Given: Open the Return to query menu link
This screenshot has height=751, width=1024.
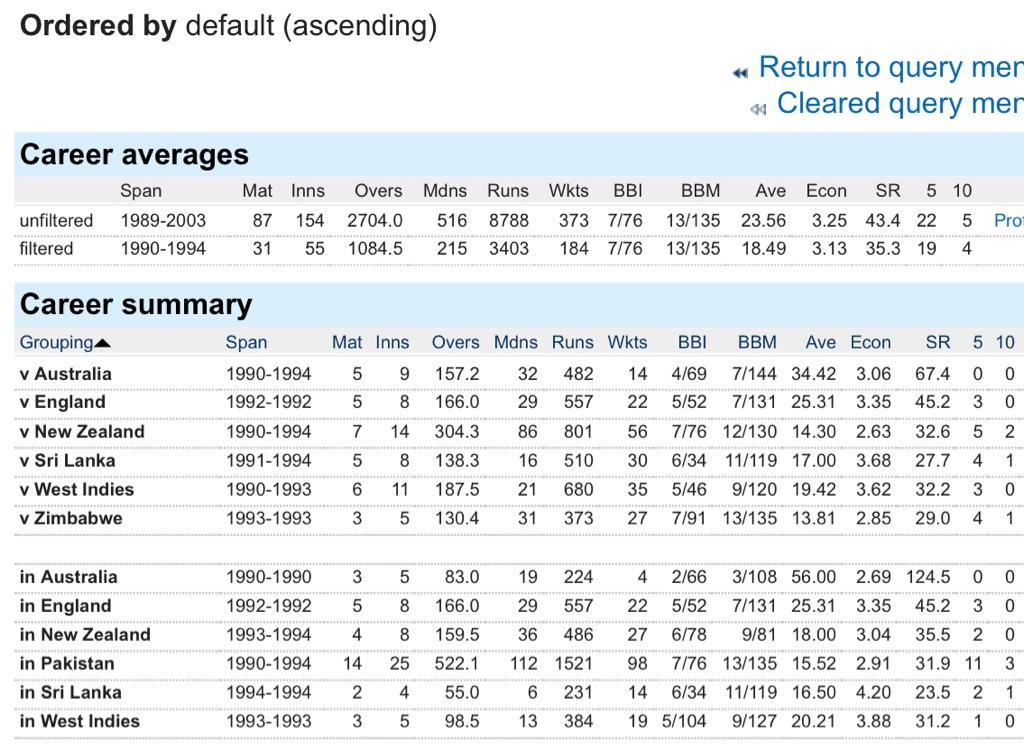Looking at the screenshot, I should [x=890, y=67].
